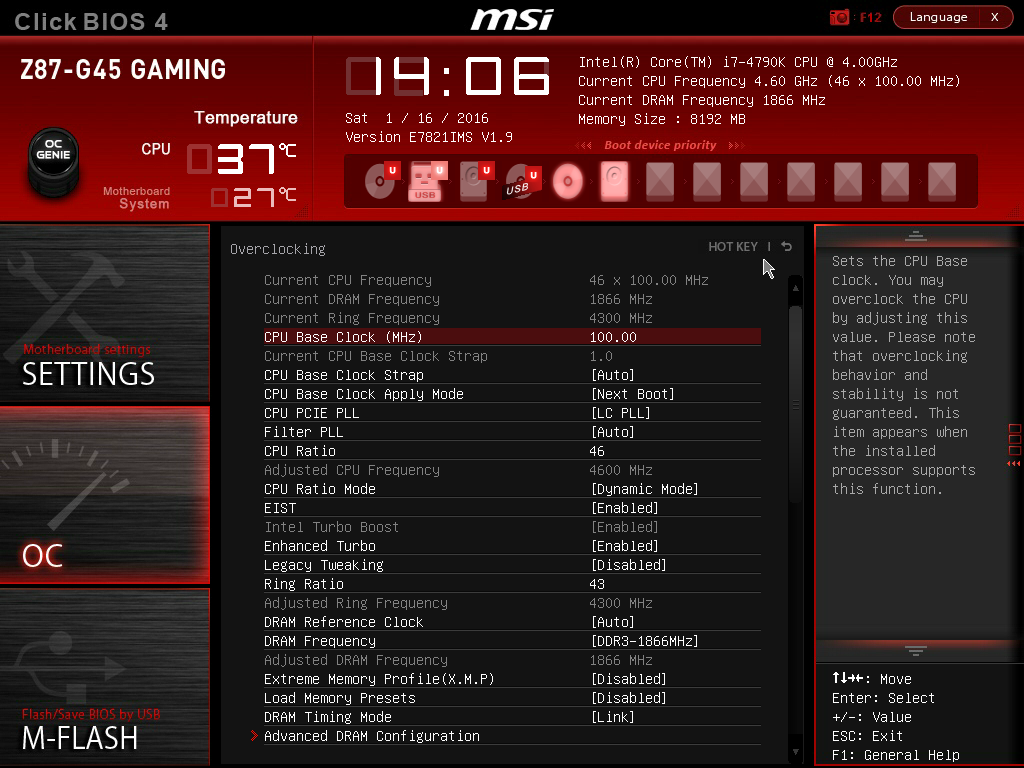Click the Memory Size : 8192 MB text
Image resolution: width=1024 pixels, height=768 pixels.
662,120
